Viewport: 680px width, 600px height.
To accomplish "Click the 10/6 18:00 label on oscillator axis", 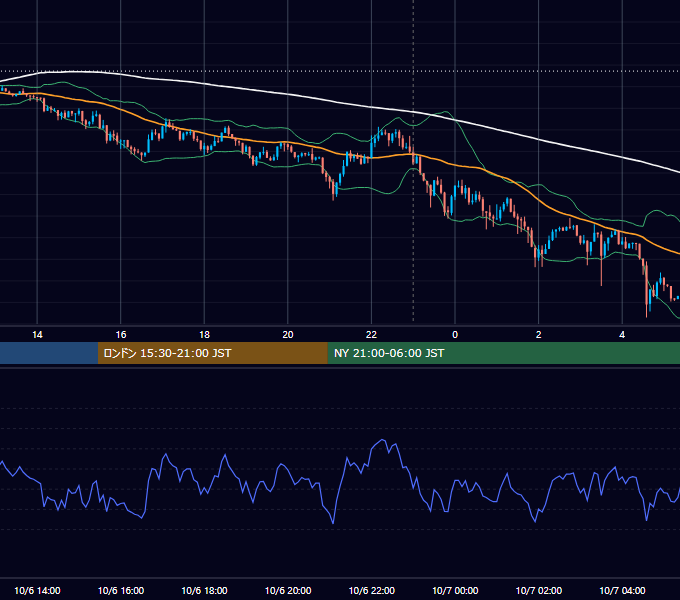I will tap(204, 590).
